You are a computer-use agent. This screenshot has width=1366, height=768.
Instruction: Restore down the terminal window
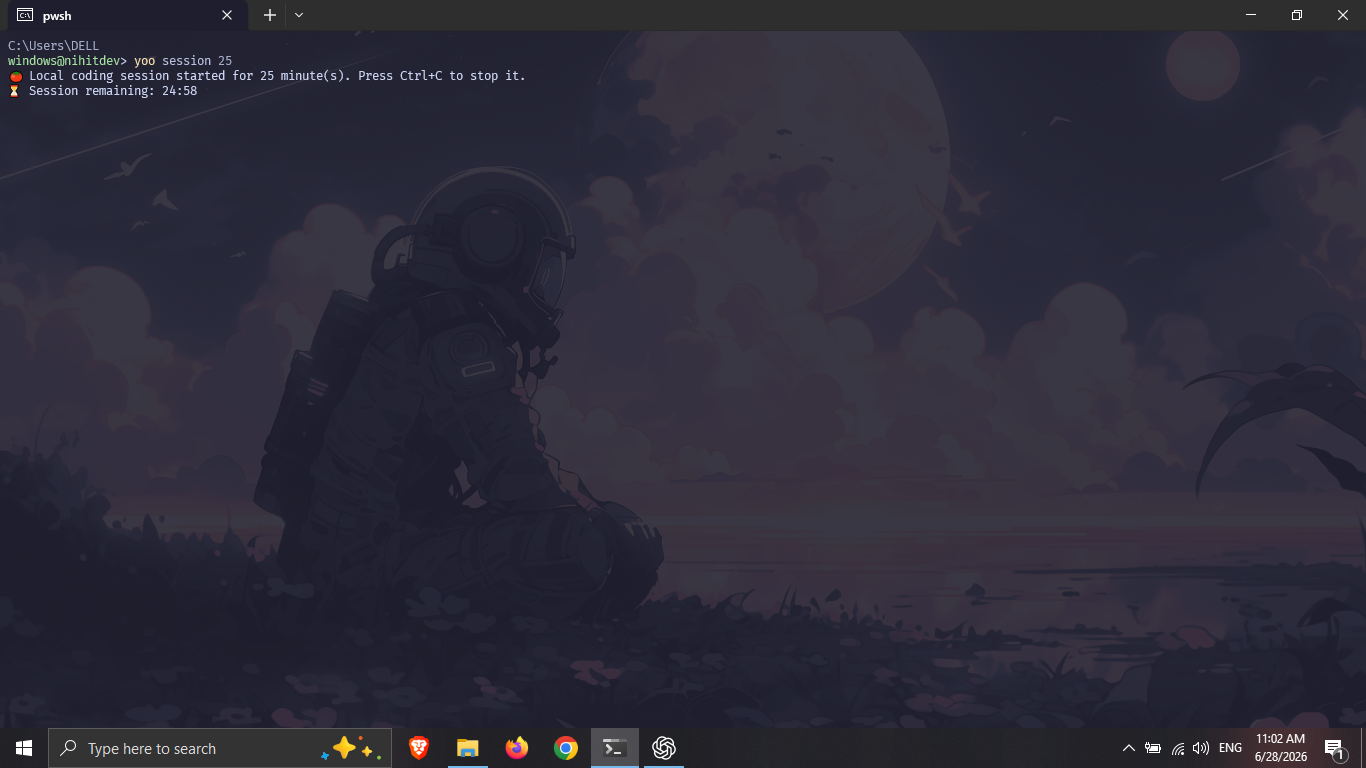point(1297,15)
